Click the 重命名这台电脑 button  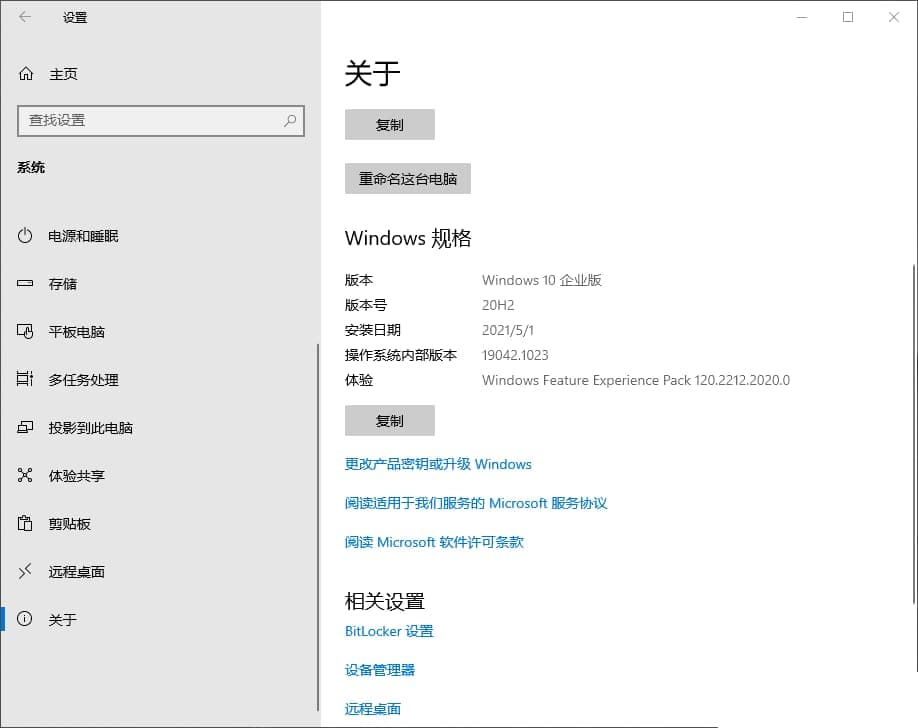point(407,179)
